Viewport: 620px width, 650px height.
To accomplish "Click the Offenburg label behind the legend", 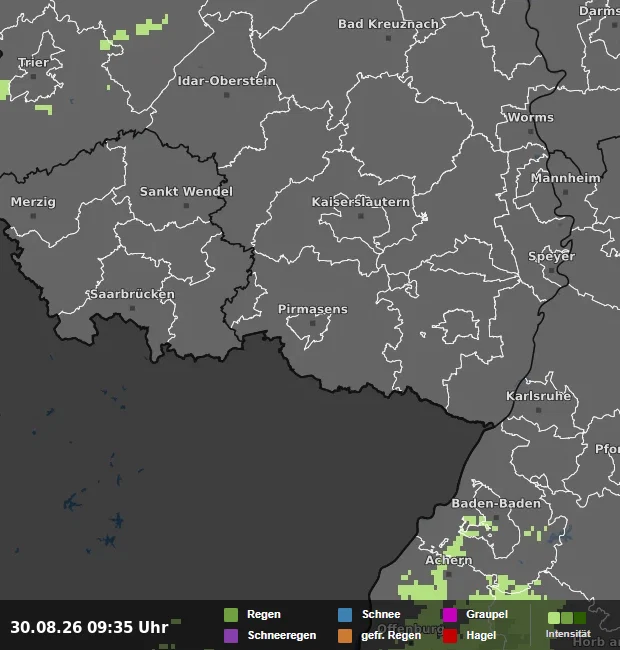I will pyautogui.click(x=410, y=629).
